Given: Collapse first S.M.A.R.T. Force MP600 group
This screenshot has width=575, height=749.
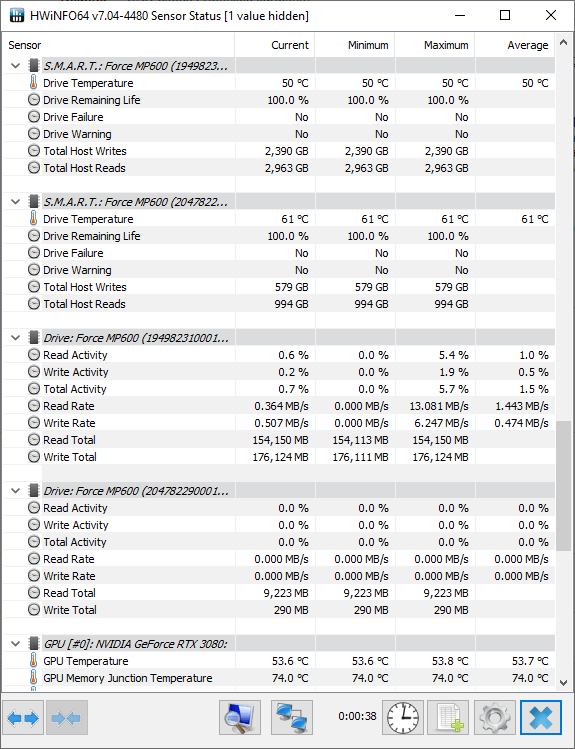Looking at the screenshot, I should [16, 66].
